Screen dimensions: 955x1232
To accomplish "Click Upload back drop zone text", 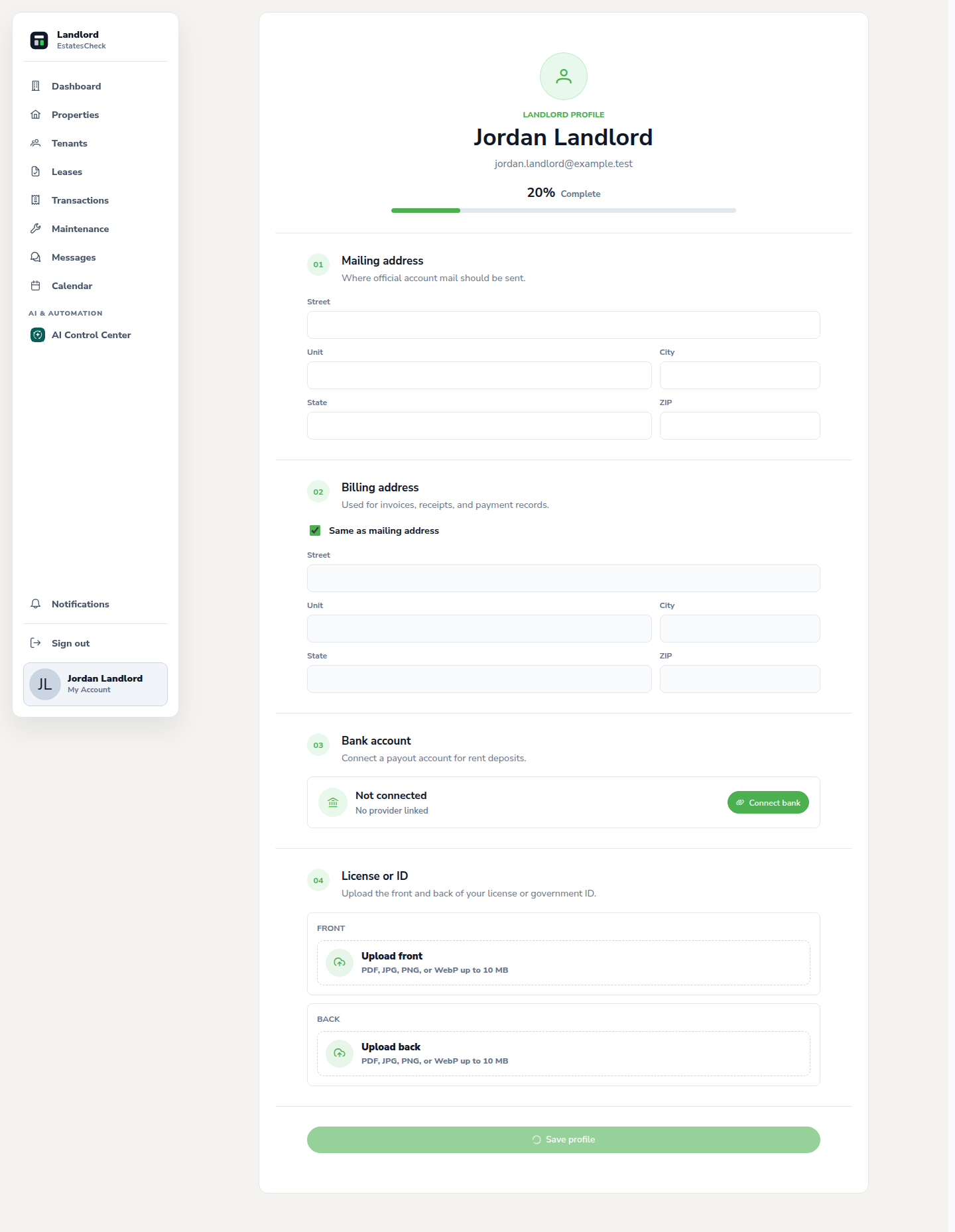I will (x=391, y=1047).
